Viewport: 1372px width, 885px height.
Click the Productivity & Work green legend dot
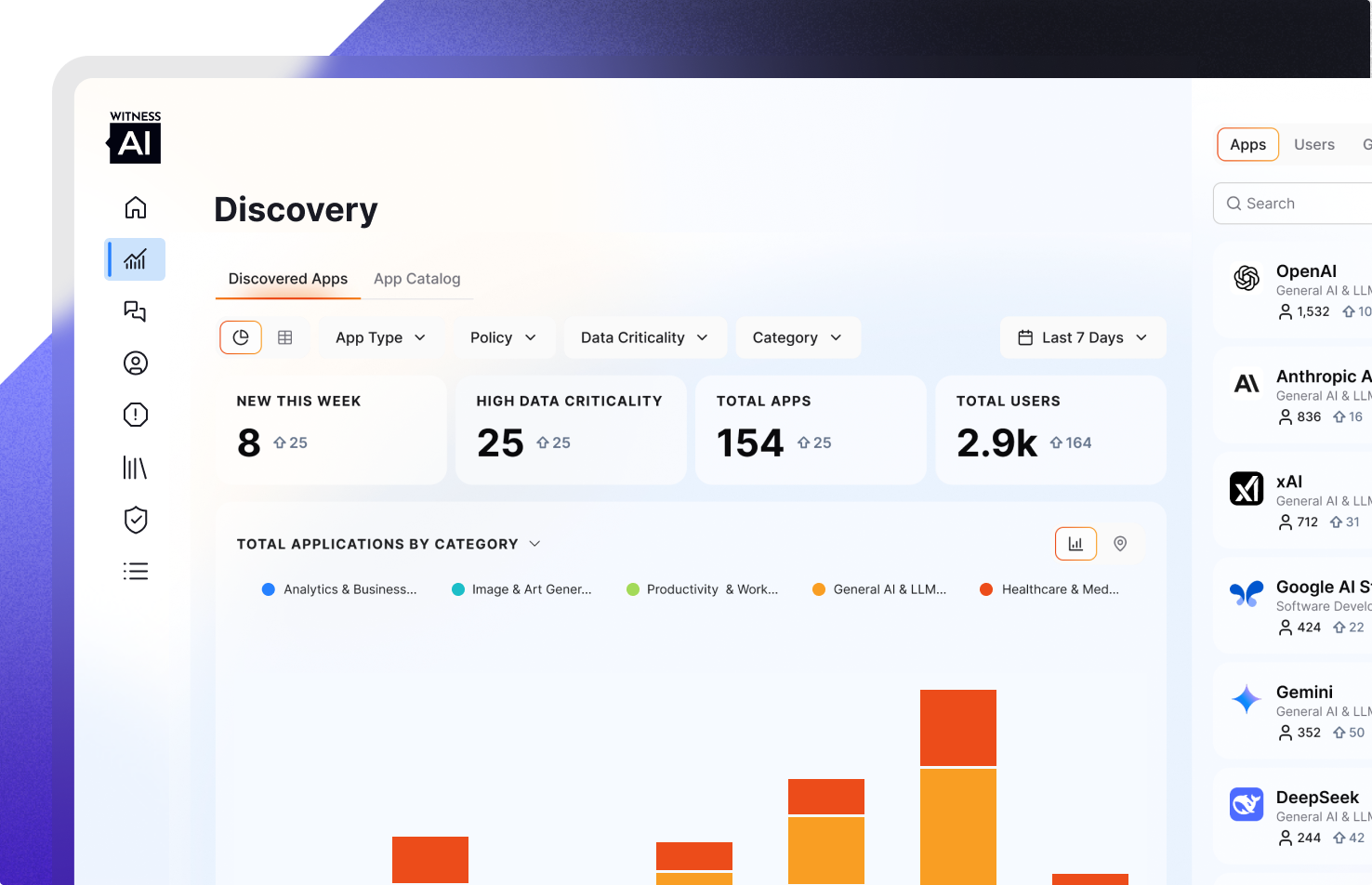point(633,589)
